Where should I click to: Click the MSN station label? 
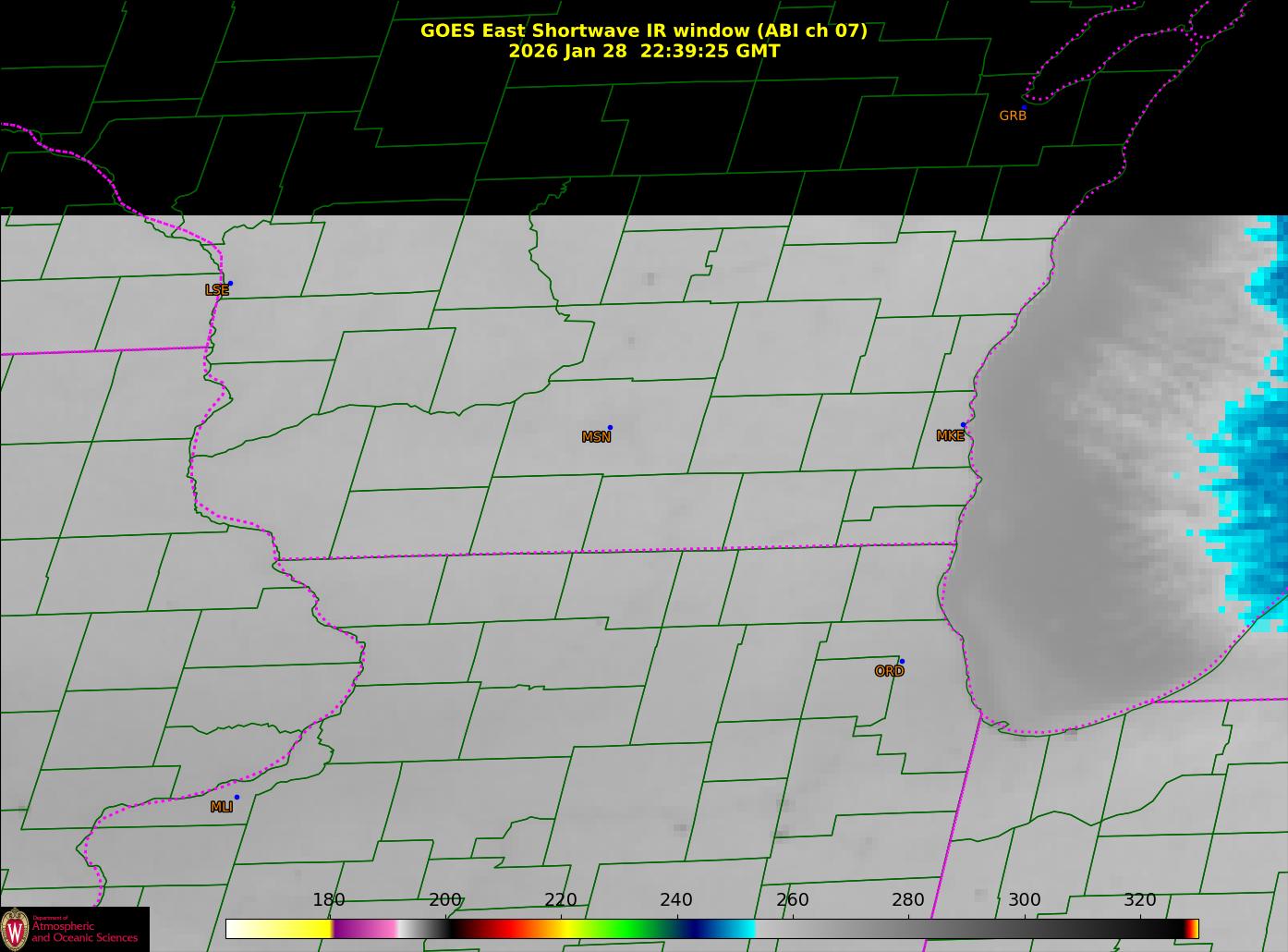tap(596, 437)
